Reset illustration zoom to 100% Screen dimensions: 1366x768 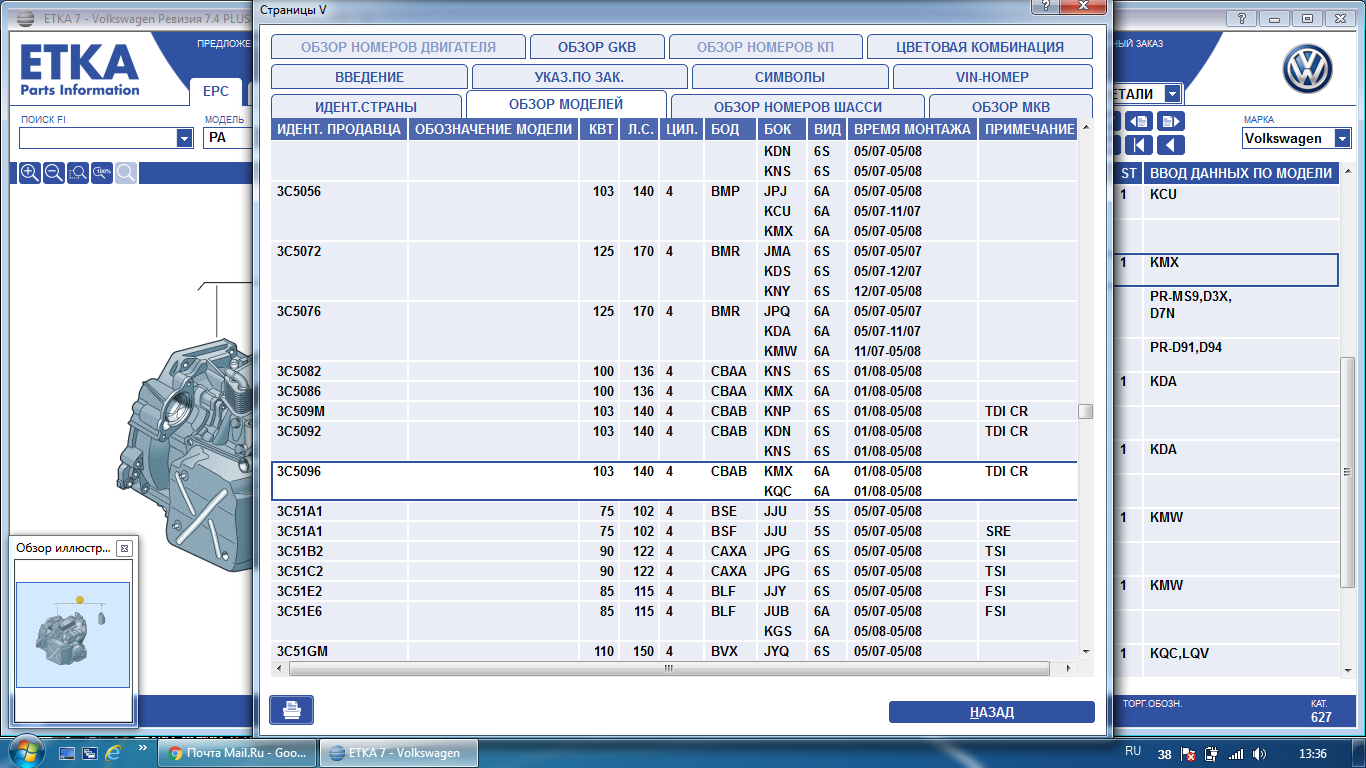102,173
